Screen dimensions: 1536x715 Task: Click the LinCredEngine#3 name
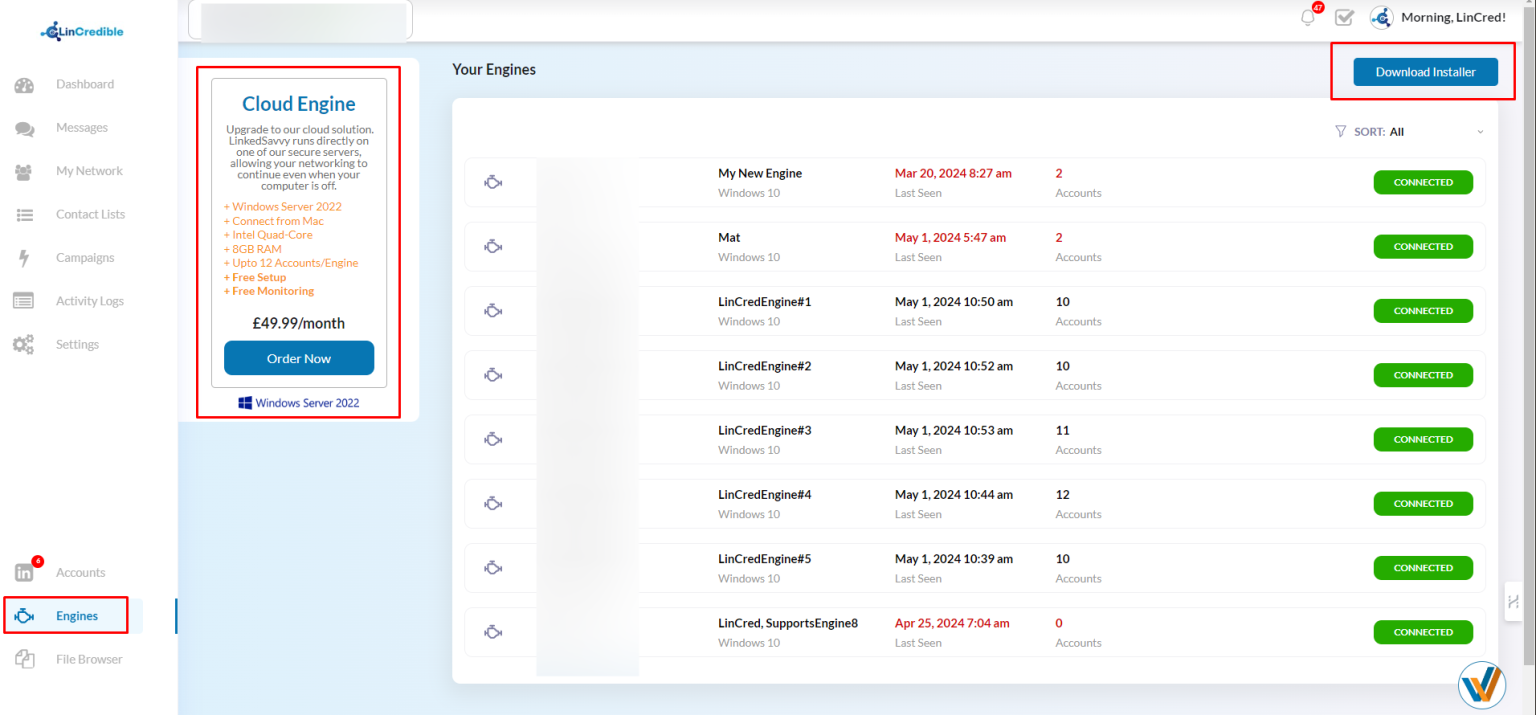765,430
